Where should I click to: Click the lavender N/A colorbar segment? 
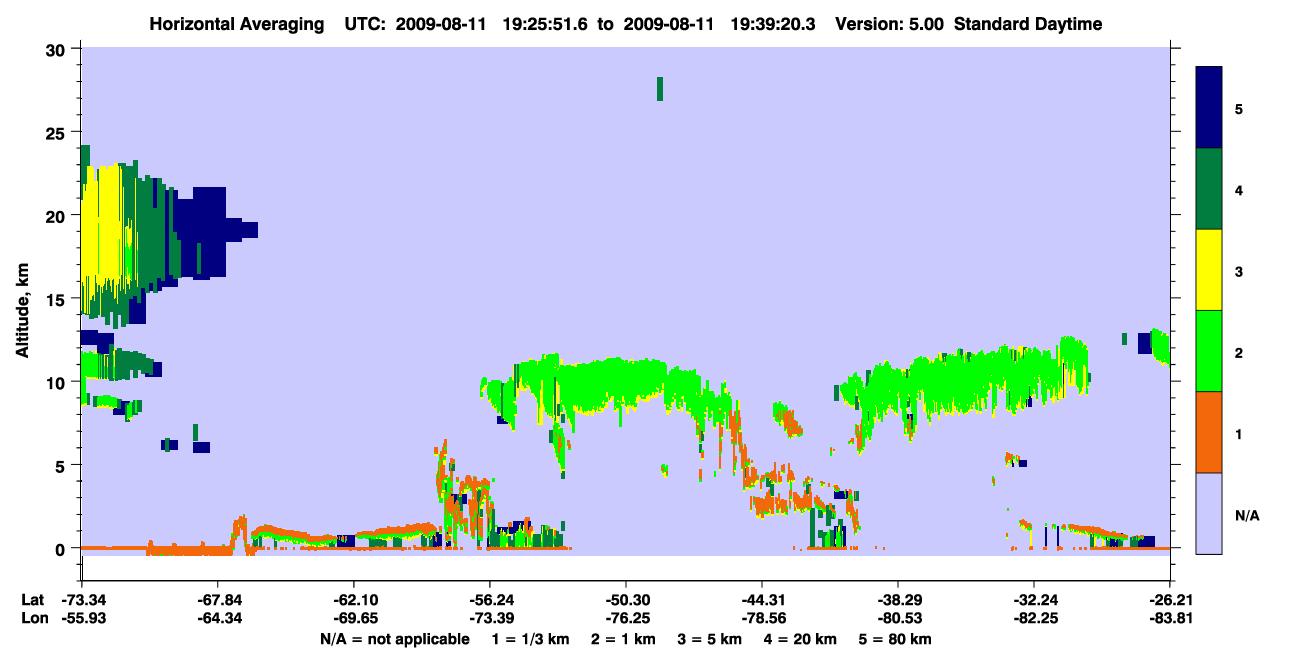1209,513
